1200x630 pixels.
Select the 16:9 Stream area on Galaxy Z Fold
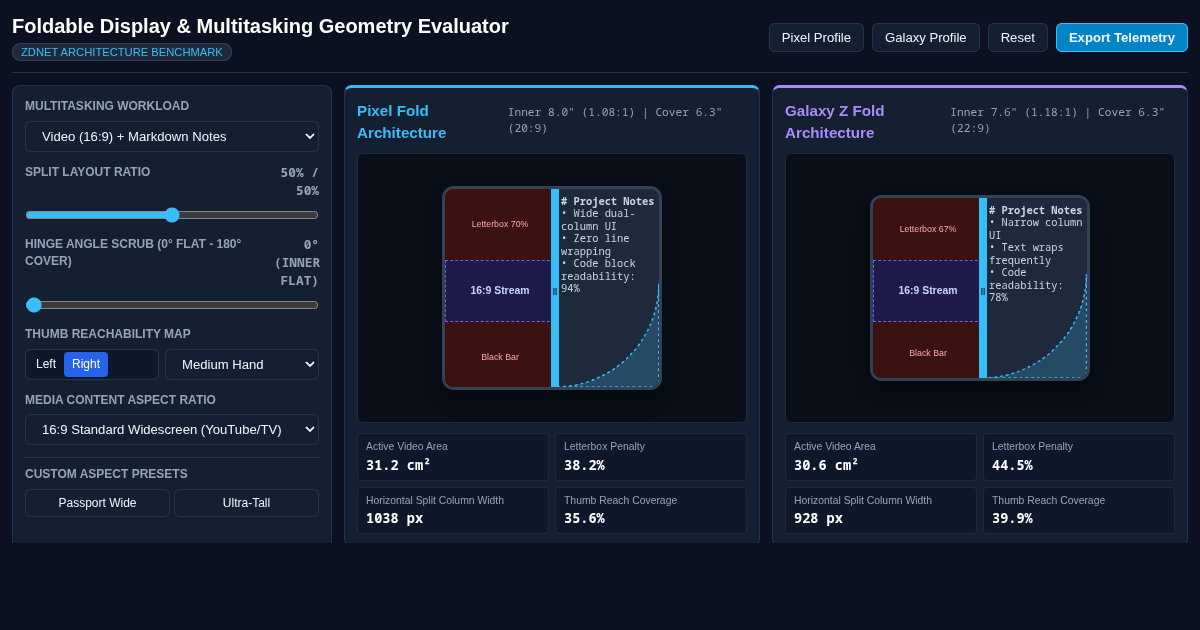pyautogui.click(x=926, y=291)
